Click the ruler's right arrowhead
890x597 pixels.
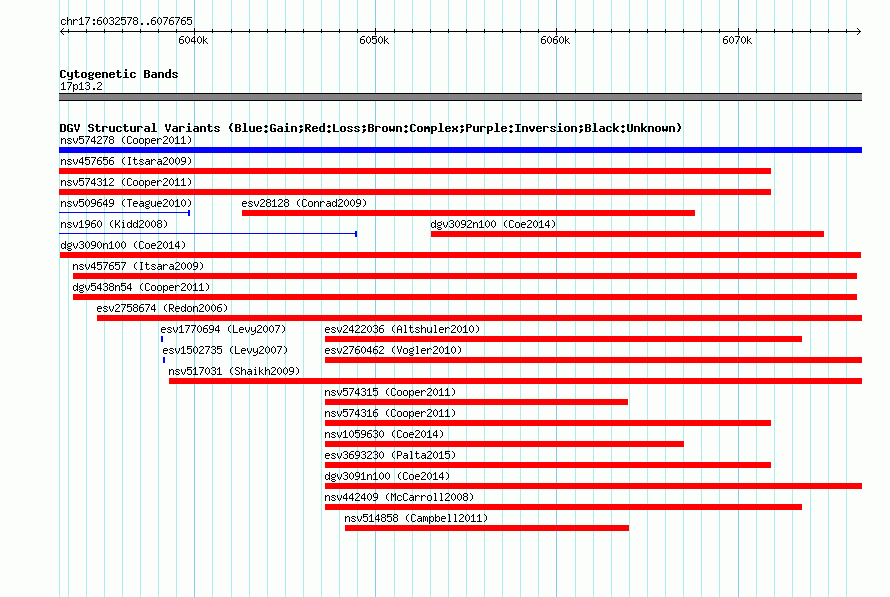point(859,31)
